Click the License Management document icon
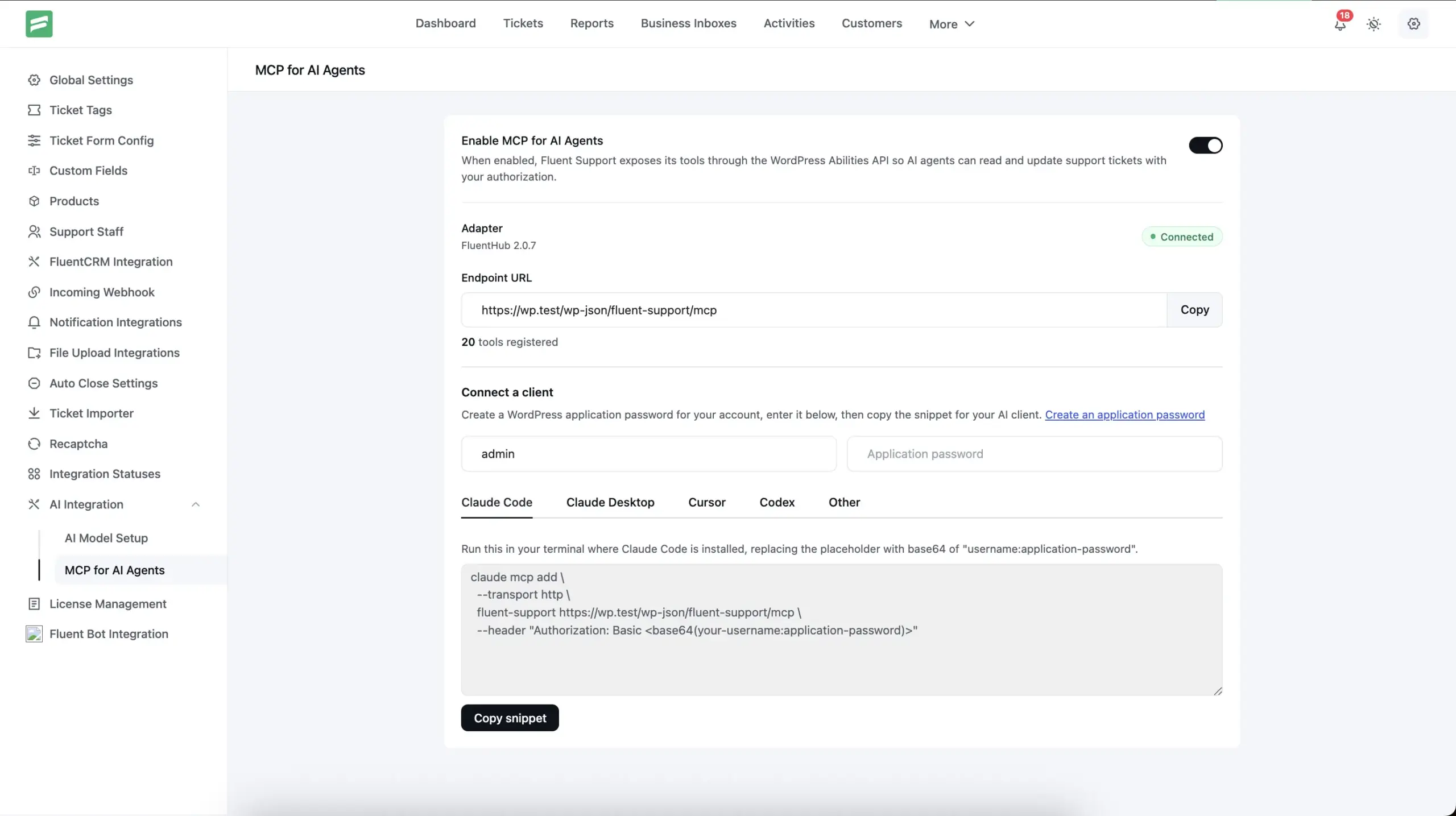 (x=34, y=604)
